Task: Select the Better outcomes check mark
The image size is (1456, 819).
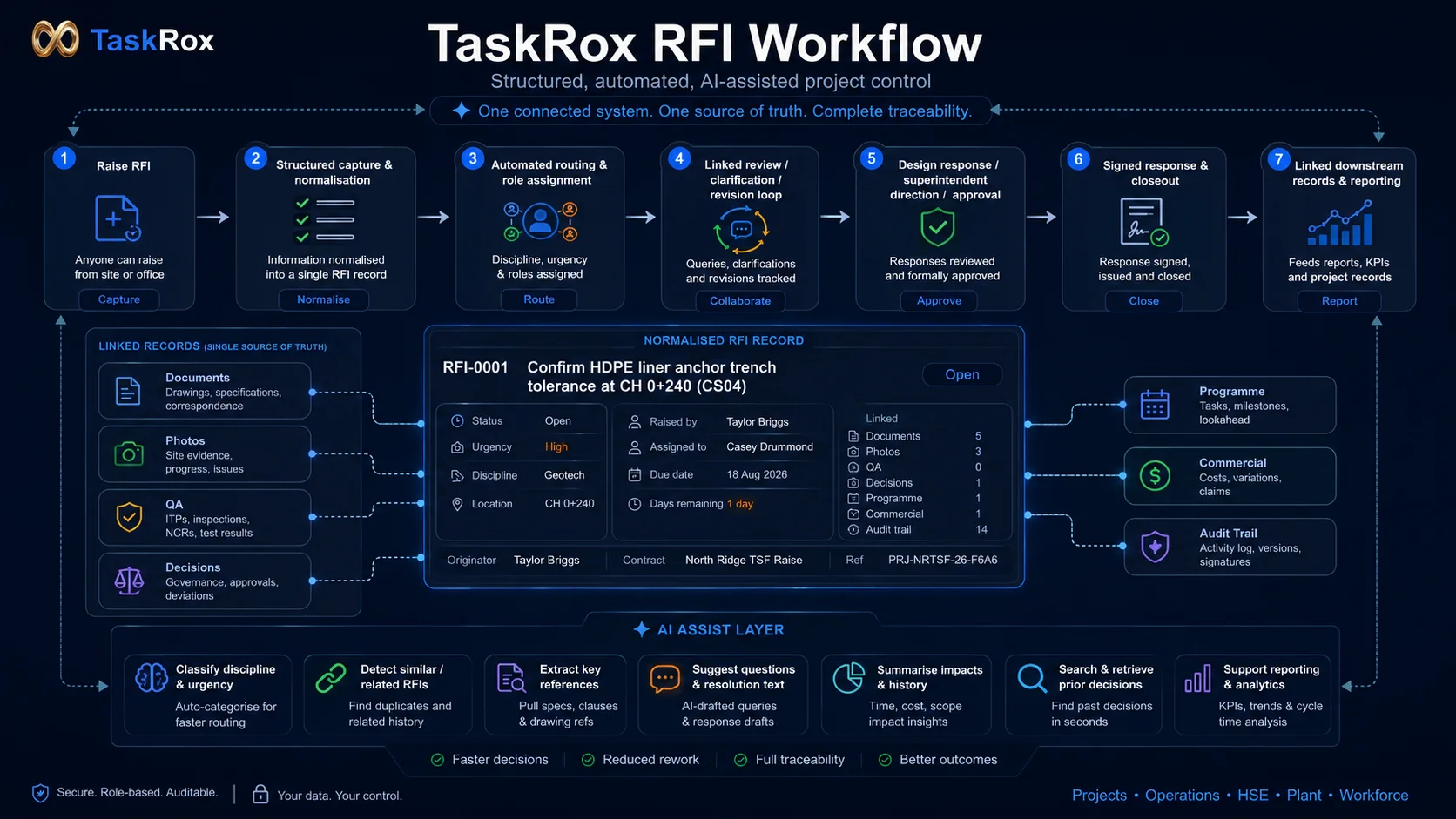Action: 885,760
